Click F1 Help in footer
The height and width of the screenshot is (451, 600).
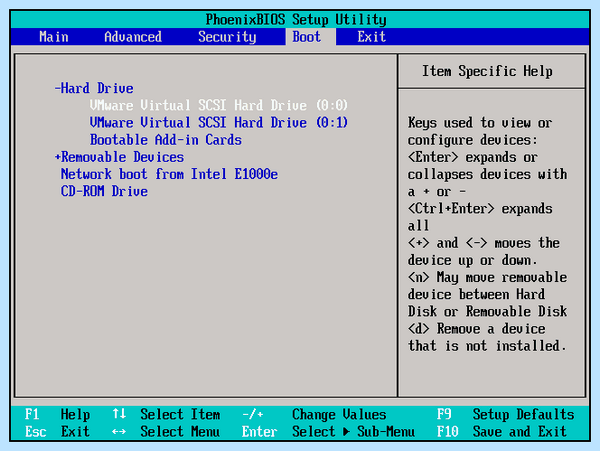(57, 414)
